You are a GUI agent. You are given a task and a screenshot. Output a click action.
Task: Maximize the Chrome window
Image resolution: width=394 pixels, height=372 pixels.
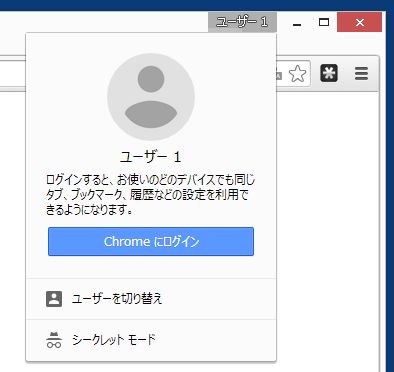click(324, 22)
